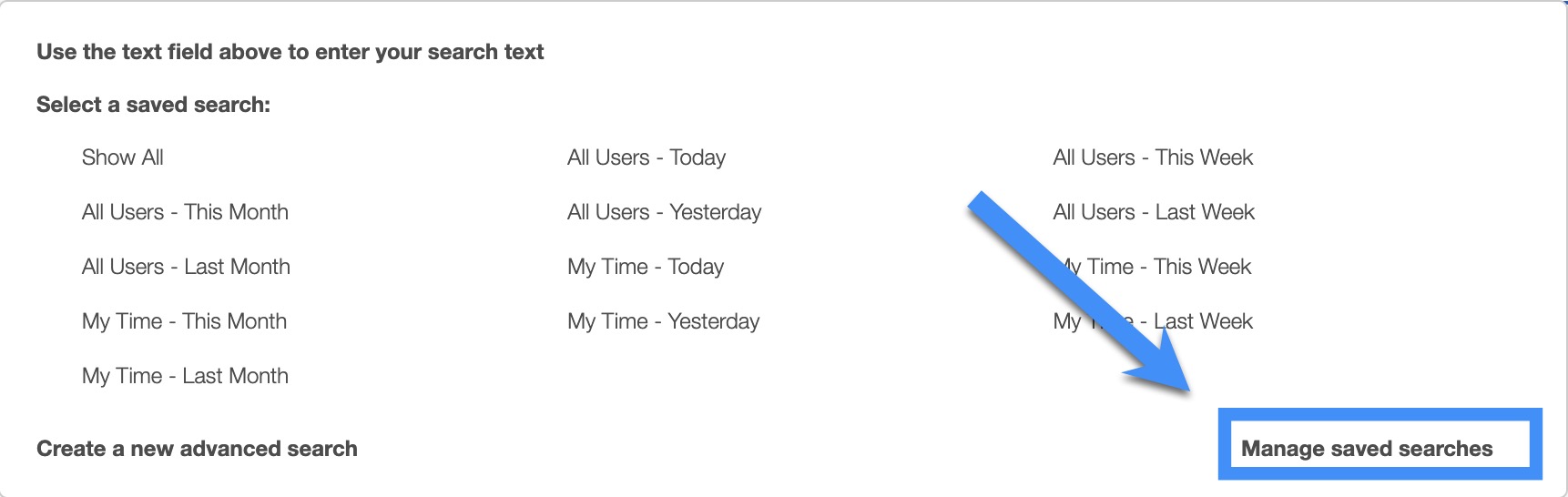
Task: Choose My Time - This Month
Action: coord(184,321)
